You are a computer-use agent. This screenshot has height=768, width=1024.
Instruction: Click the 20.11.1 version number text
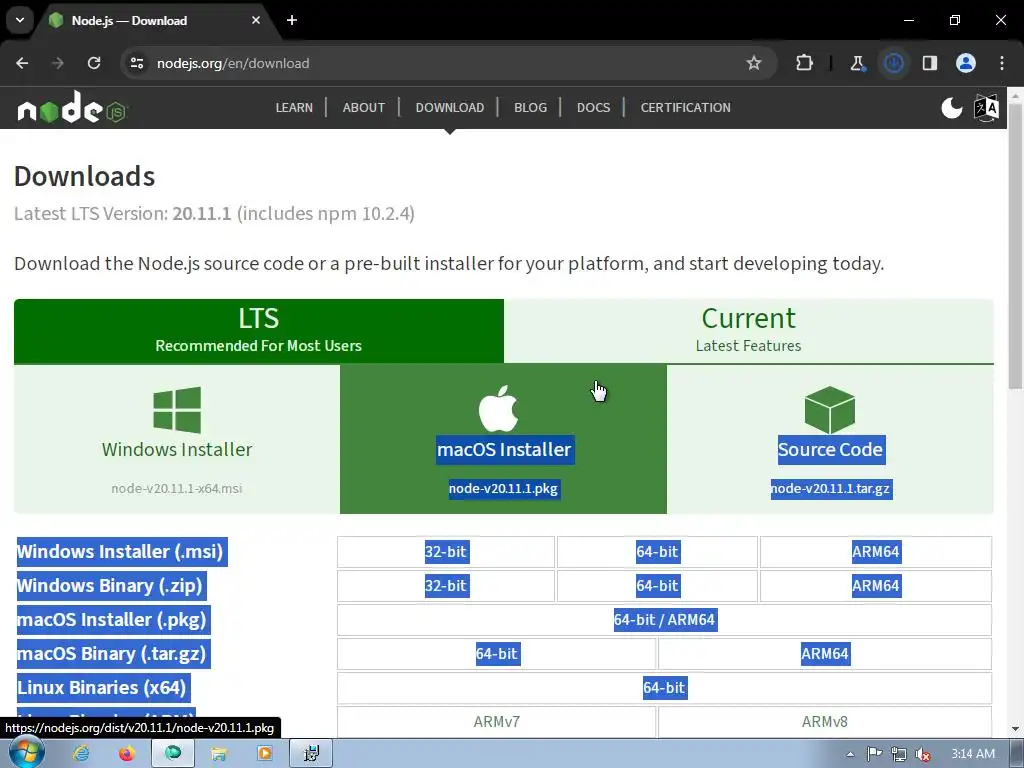pyautogui.click(x=202, y=214)
